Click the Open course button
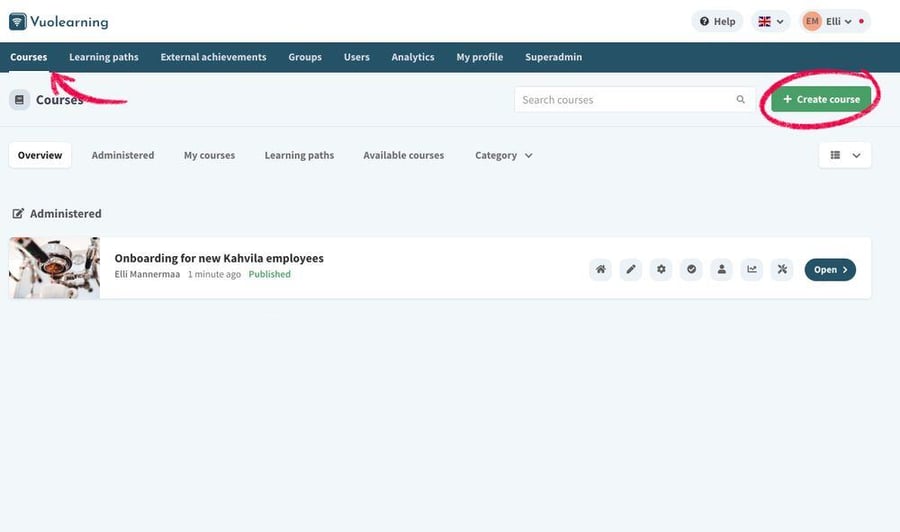The image size is (900, 532). (x=830, y=270)
